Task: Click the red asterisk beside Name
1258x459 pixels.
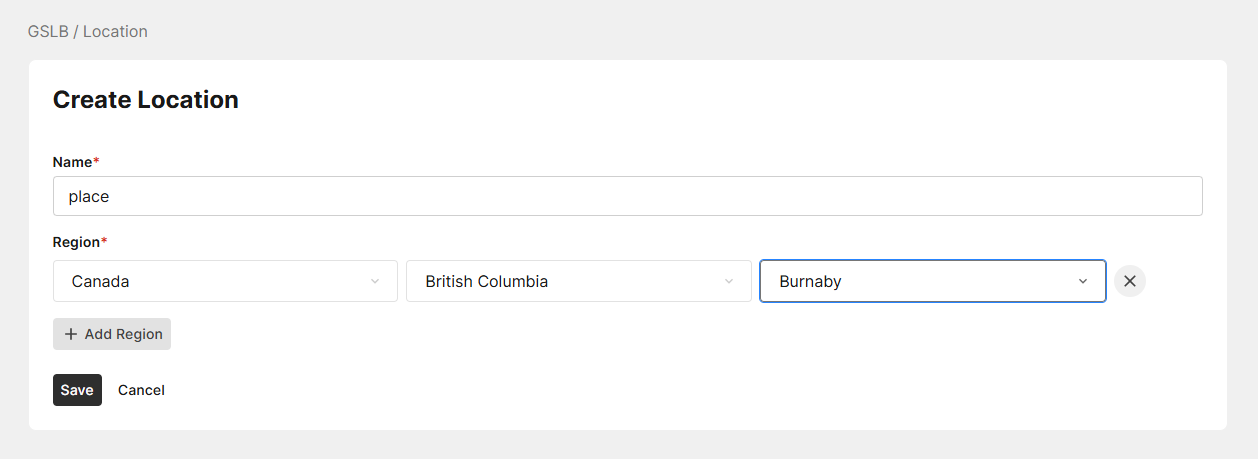Action: (96, 161)
